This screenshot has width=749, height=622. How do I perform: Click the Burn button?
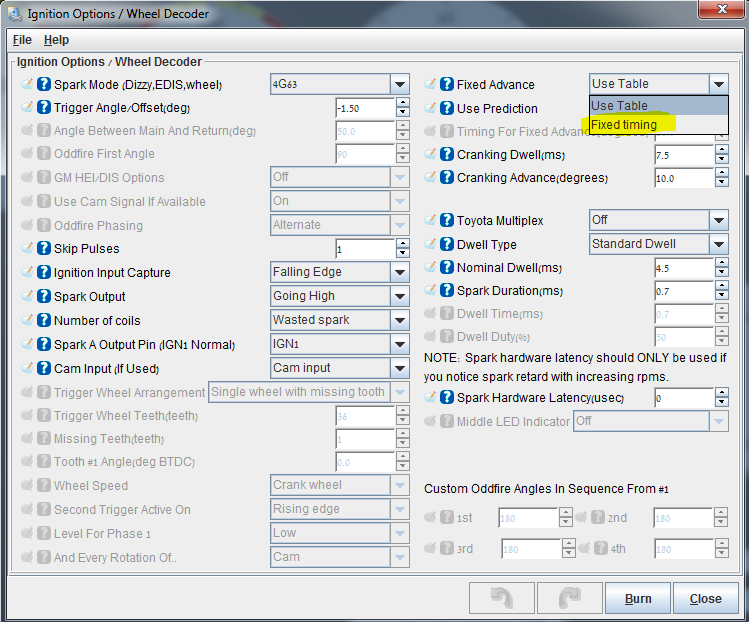[x=638, y=598]
